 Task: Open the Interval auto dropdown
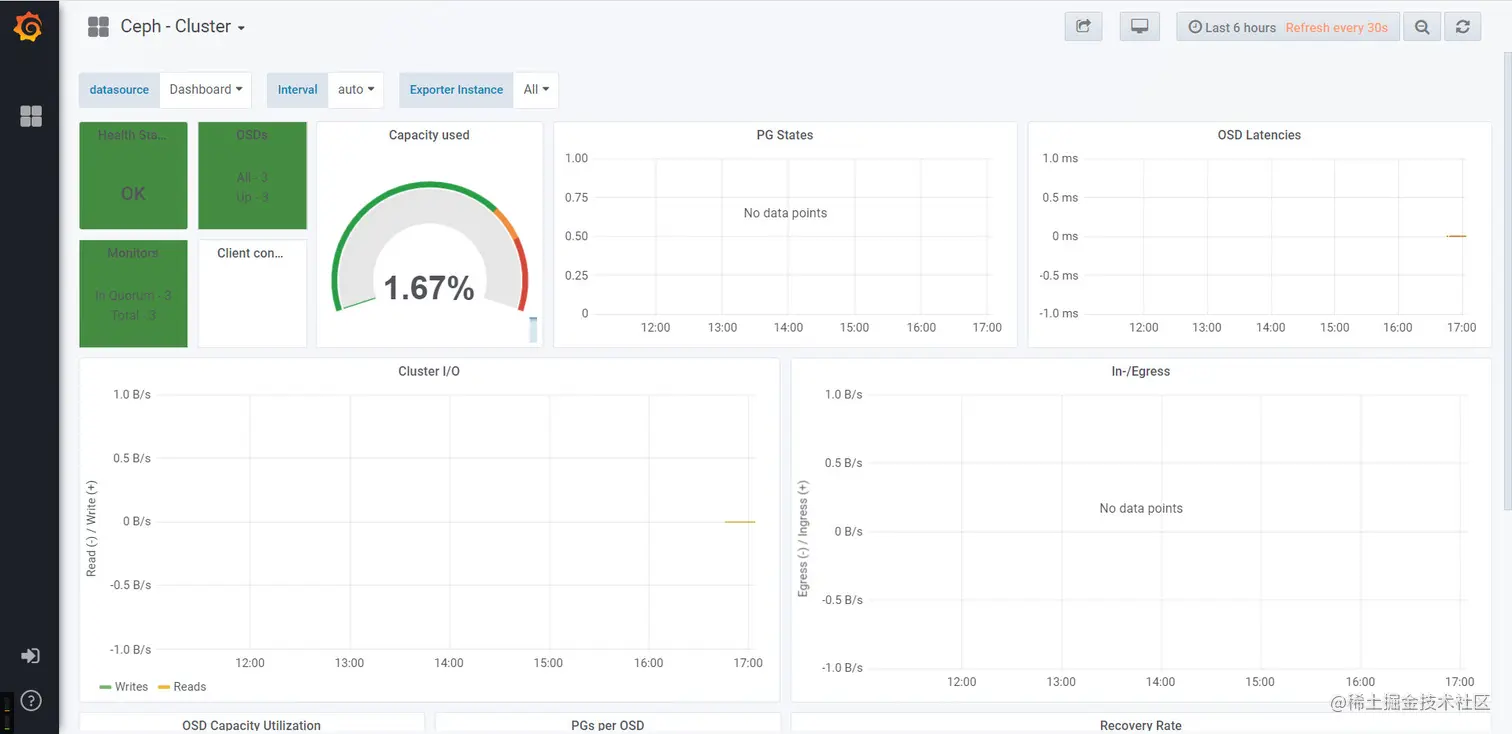[x=356, y=89]
